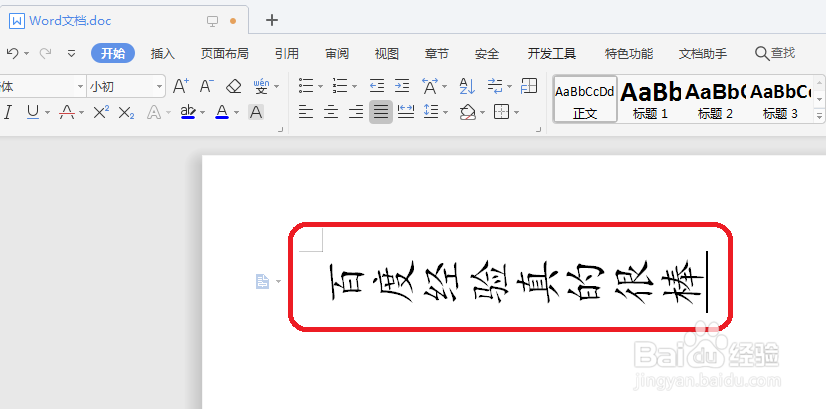Open the 插入 ribbon tab
Viewport: 826px width, 409px height.
[x=162, y=54]
